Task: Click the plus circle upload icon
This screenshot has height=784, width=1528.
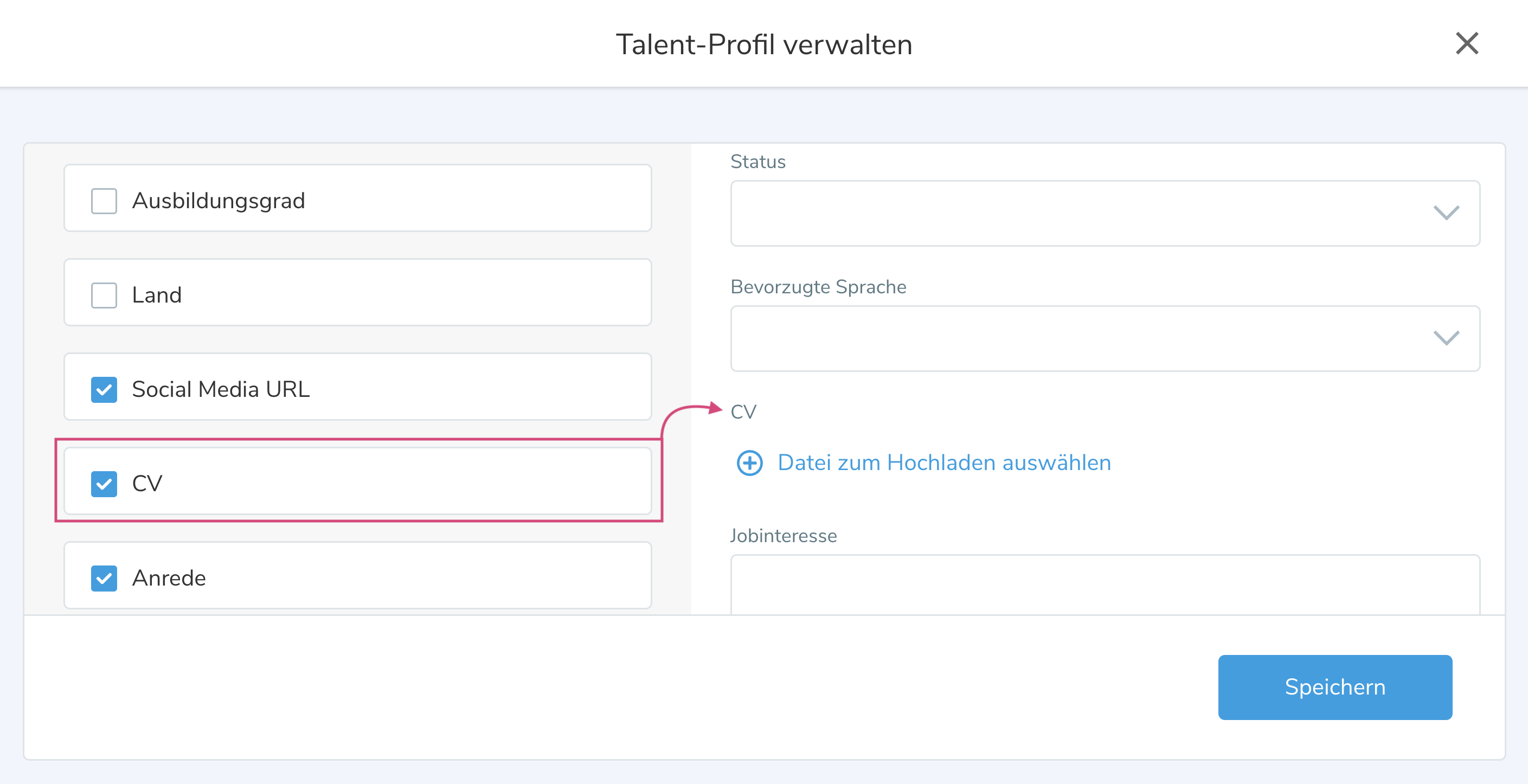Action: [x=749, y=463]
